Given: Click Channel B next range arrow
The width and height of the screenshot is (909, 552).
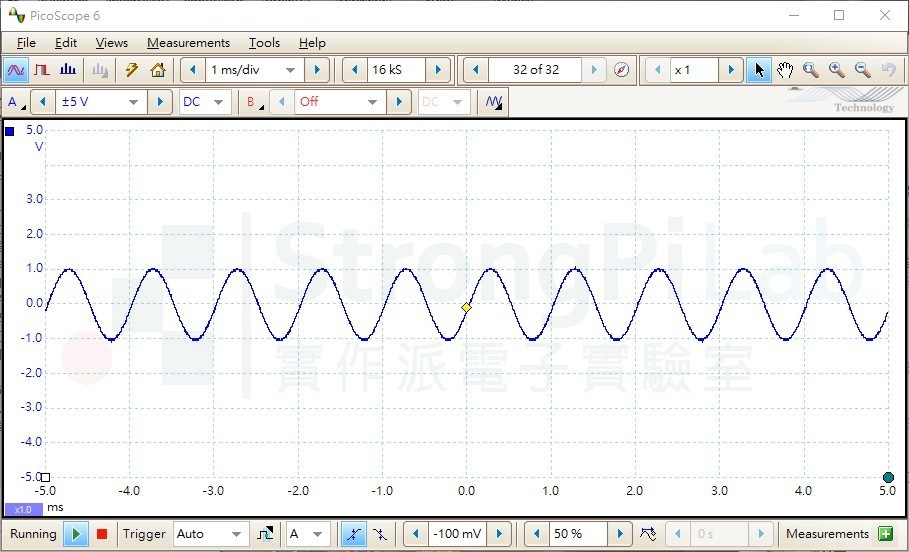Looking at the screenshot, I should [399, 102].
